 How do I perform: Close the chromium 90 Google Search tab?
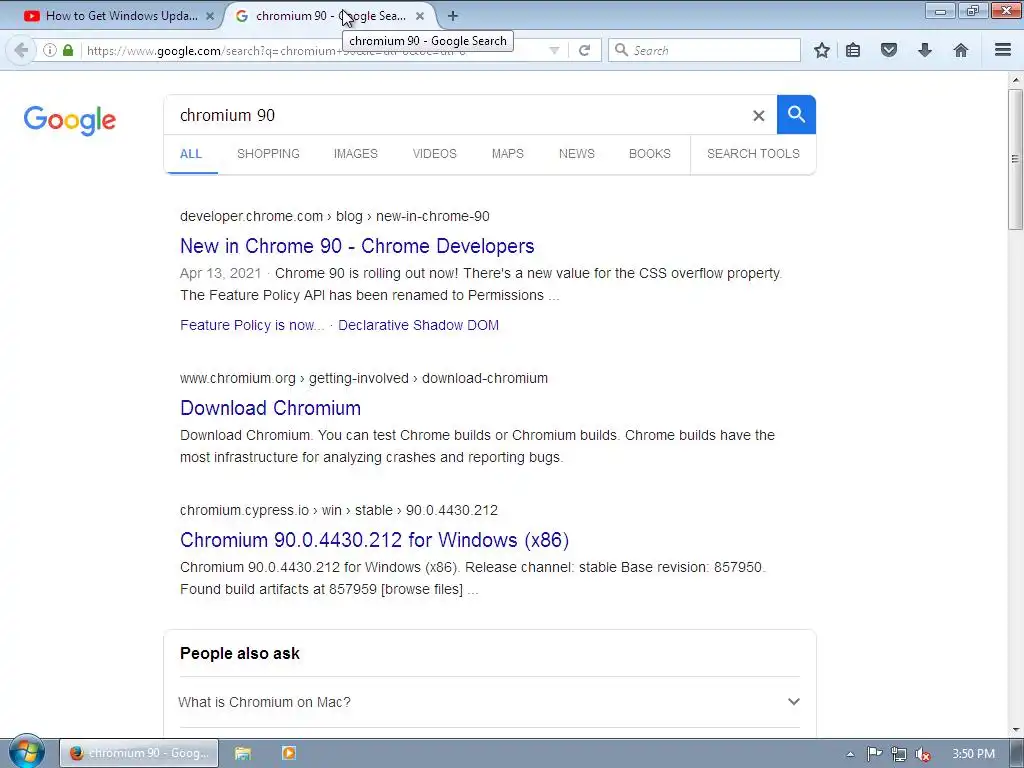[x=420, y=16]
